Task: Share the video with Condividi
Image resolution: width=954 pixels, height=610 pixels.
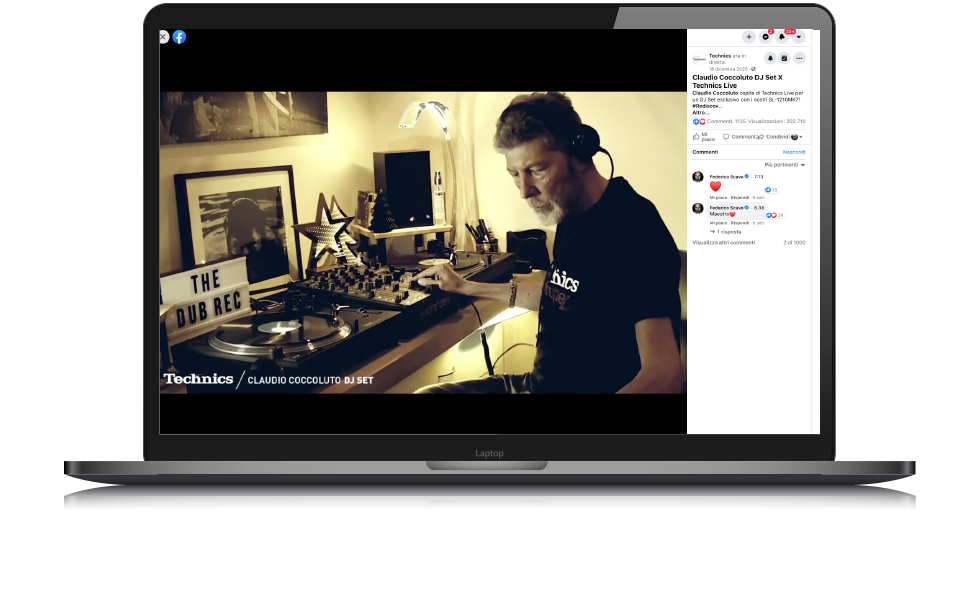Action: (776, 137)
